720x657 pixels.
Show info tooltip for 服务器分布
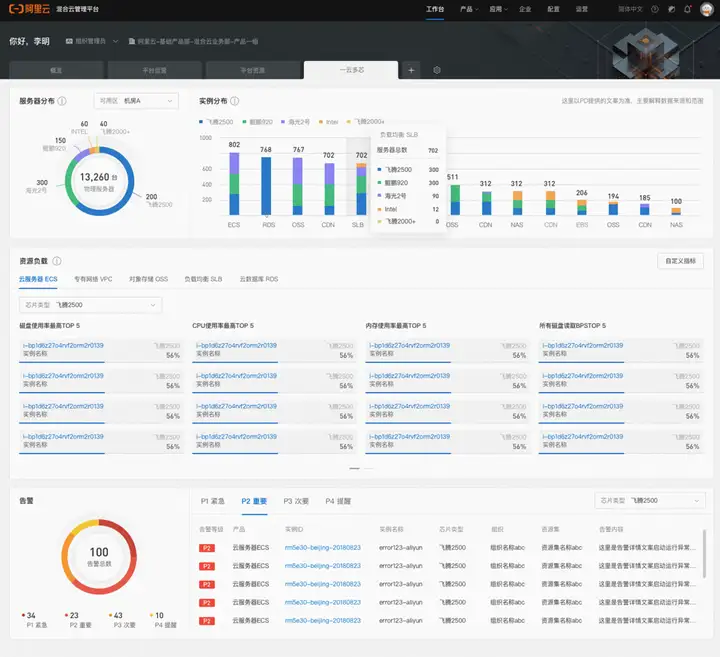pyautogui.click(x=62, y=101)
